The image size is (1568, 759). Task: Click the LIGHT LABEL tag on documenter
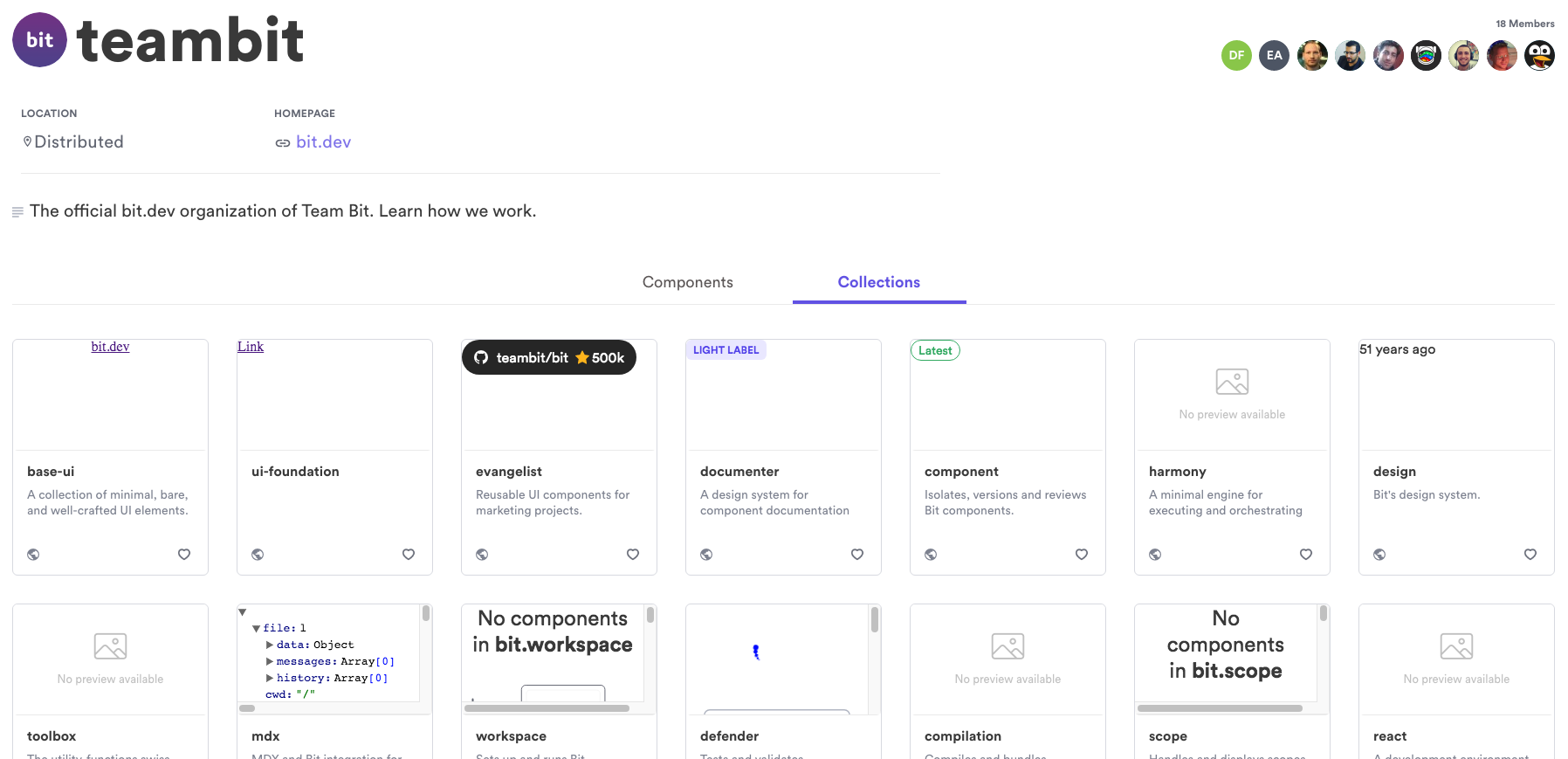click(726, 350)
